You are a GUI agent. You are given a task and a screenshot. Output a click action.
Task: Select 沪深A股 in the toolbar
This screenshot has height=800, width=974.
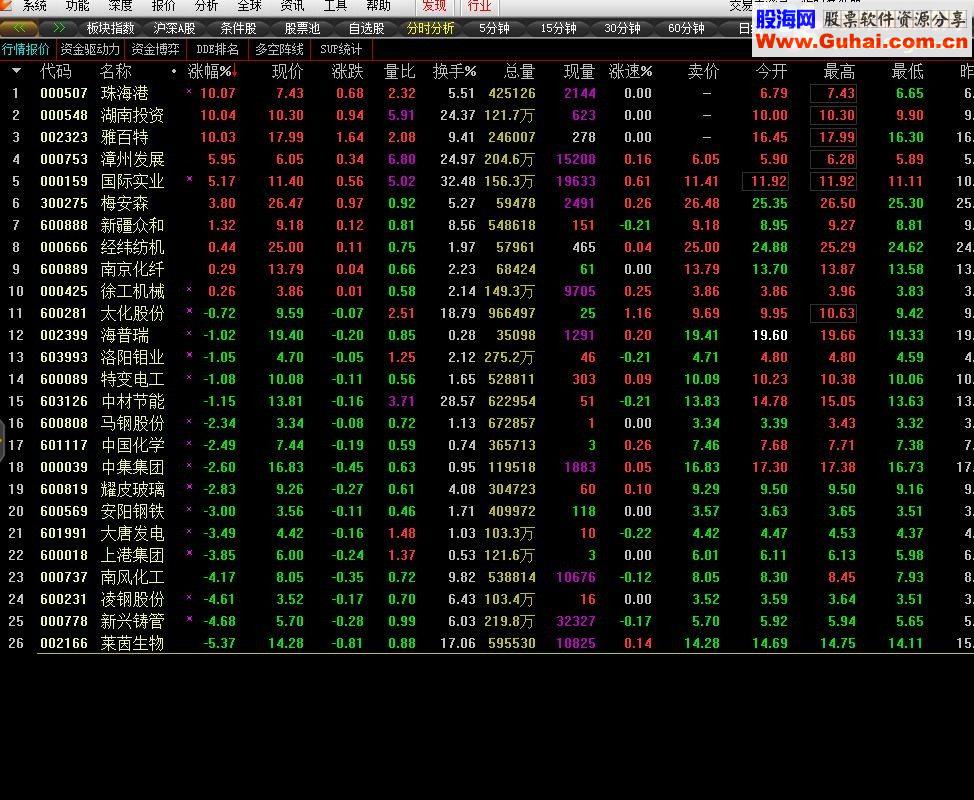tap(175, 29)
